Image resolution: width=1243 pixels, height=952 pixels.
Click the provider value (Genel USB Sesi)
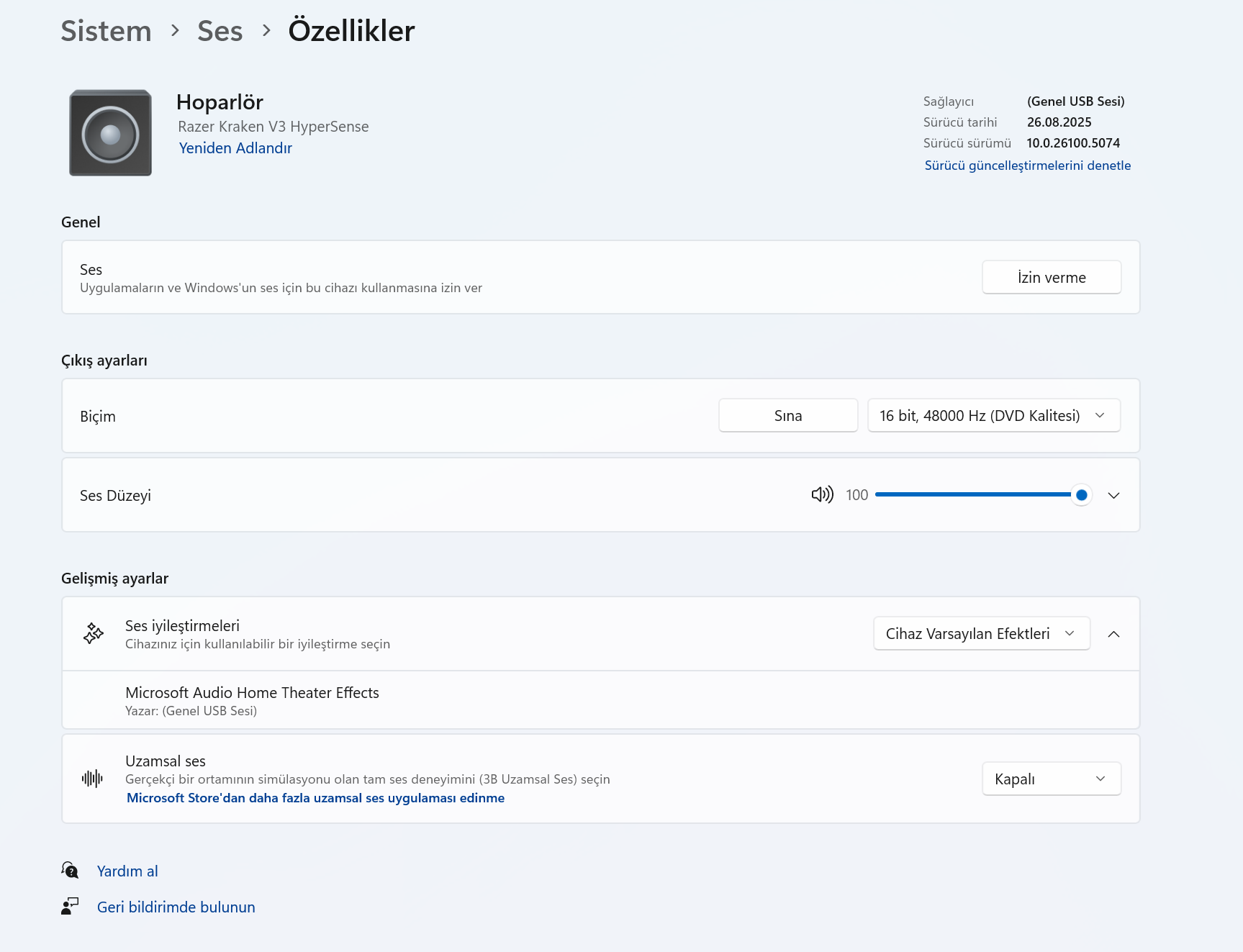pyautogui.click(x=1075, y=101)
